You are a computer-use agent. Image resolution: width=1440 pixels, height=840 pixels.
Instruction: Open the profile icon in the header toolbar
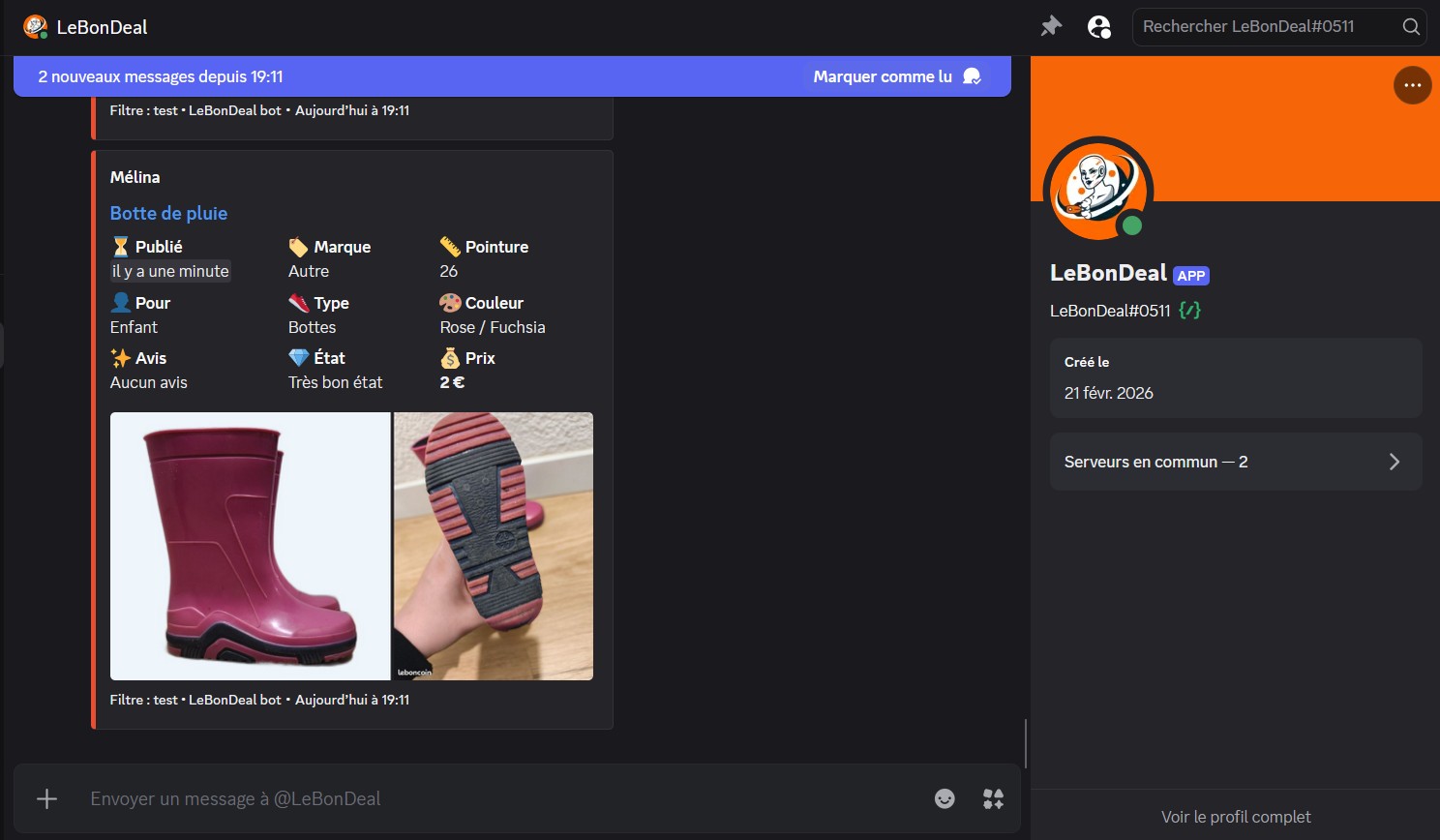1099,27
